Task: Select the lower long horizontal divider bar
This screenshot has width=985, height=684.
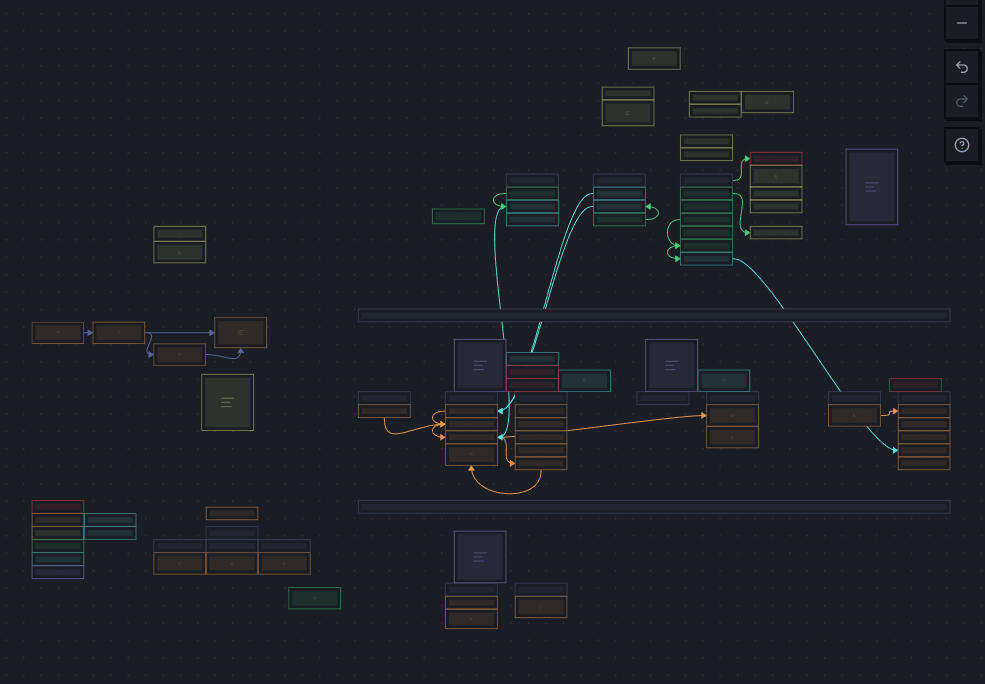Action: [654, 507]
